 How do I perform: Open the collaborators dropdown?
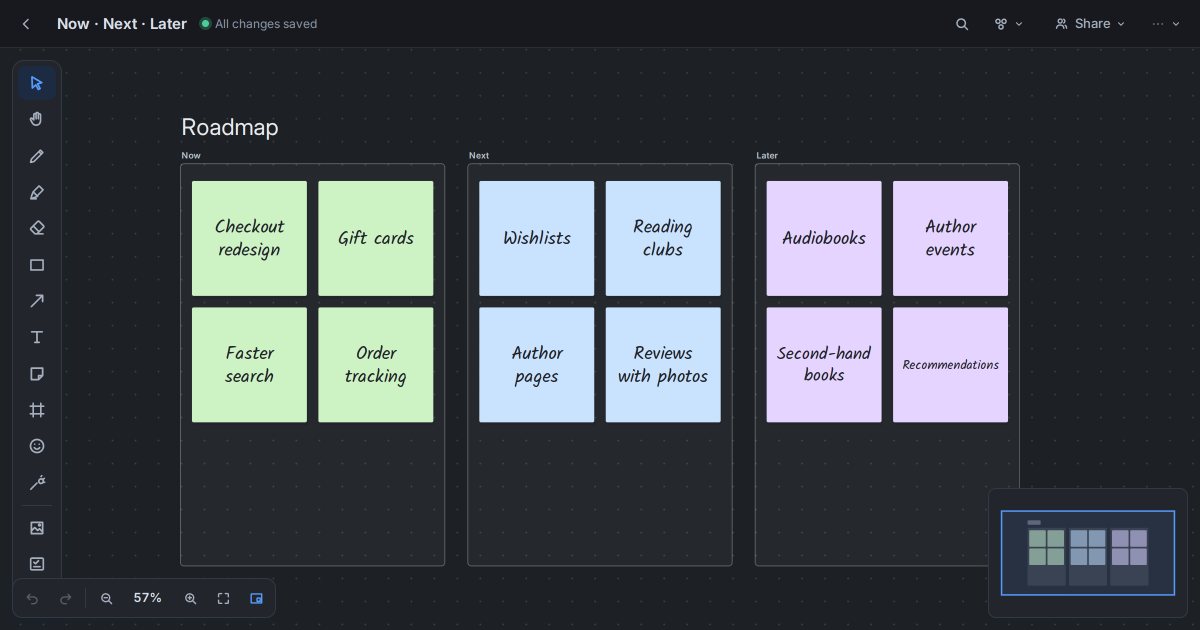1009,24
